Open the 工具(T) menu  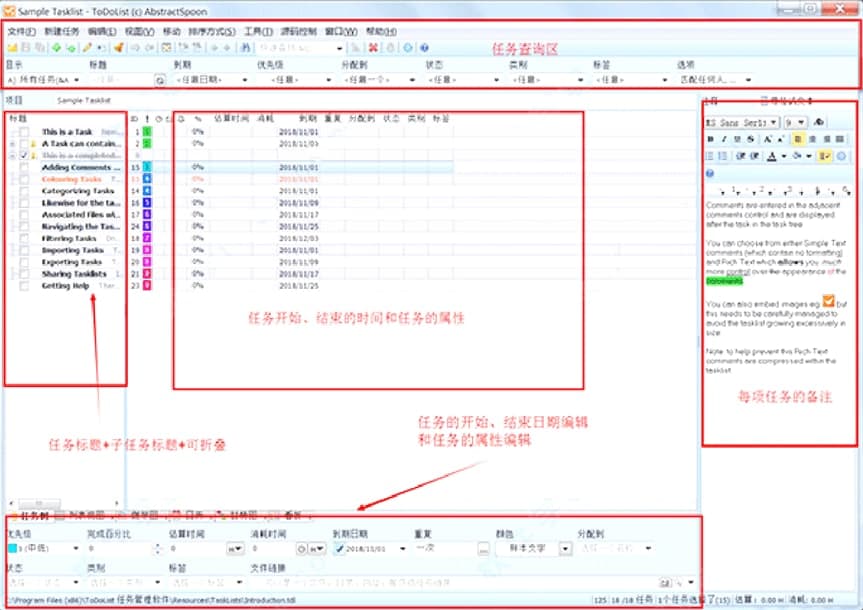[x=259, y=31]
